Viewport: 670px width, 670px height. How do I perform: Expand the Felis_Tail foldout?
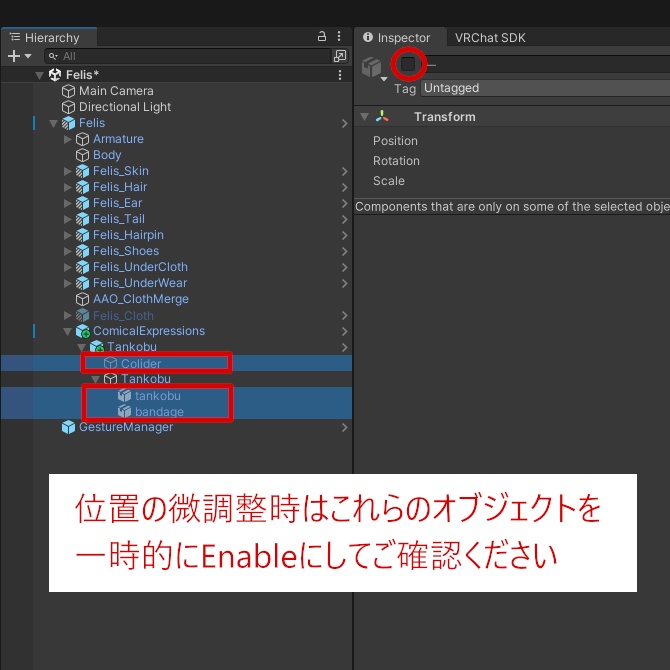[68, 219]
